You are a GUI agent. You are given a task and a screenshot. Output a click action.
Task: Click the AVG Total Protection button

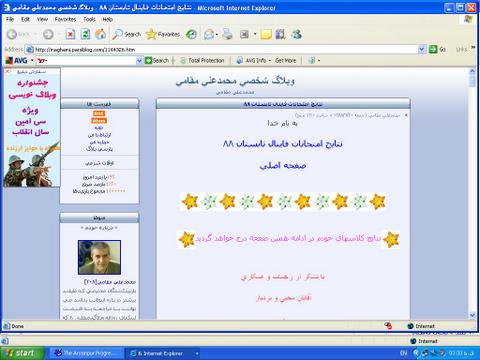tap(202, 60)
